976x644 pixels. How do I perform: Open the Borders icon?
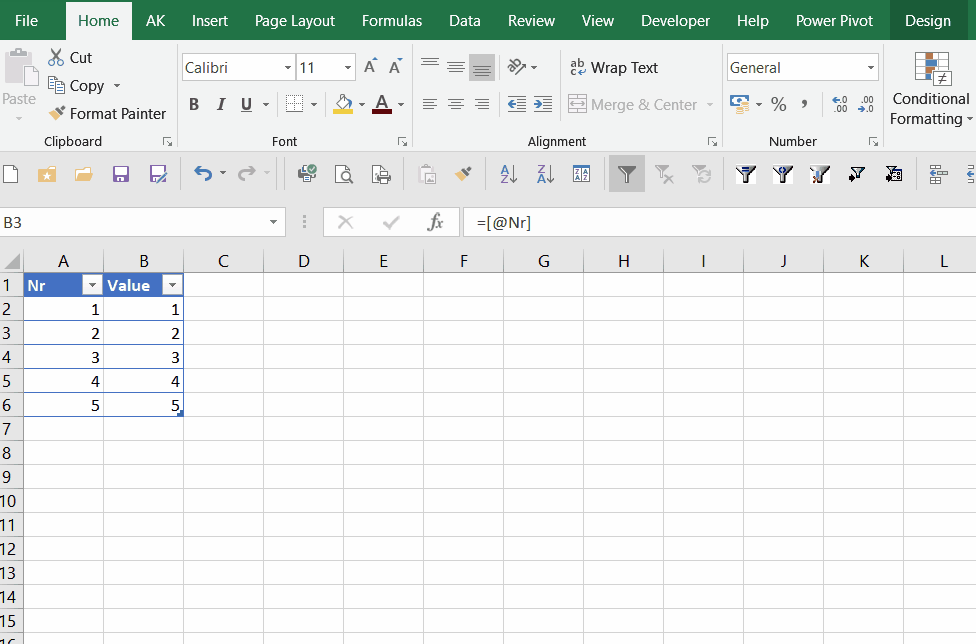pos(294,104)
